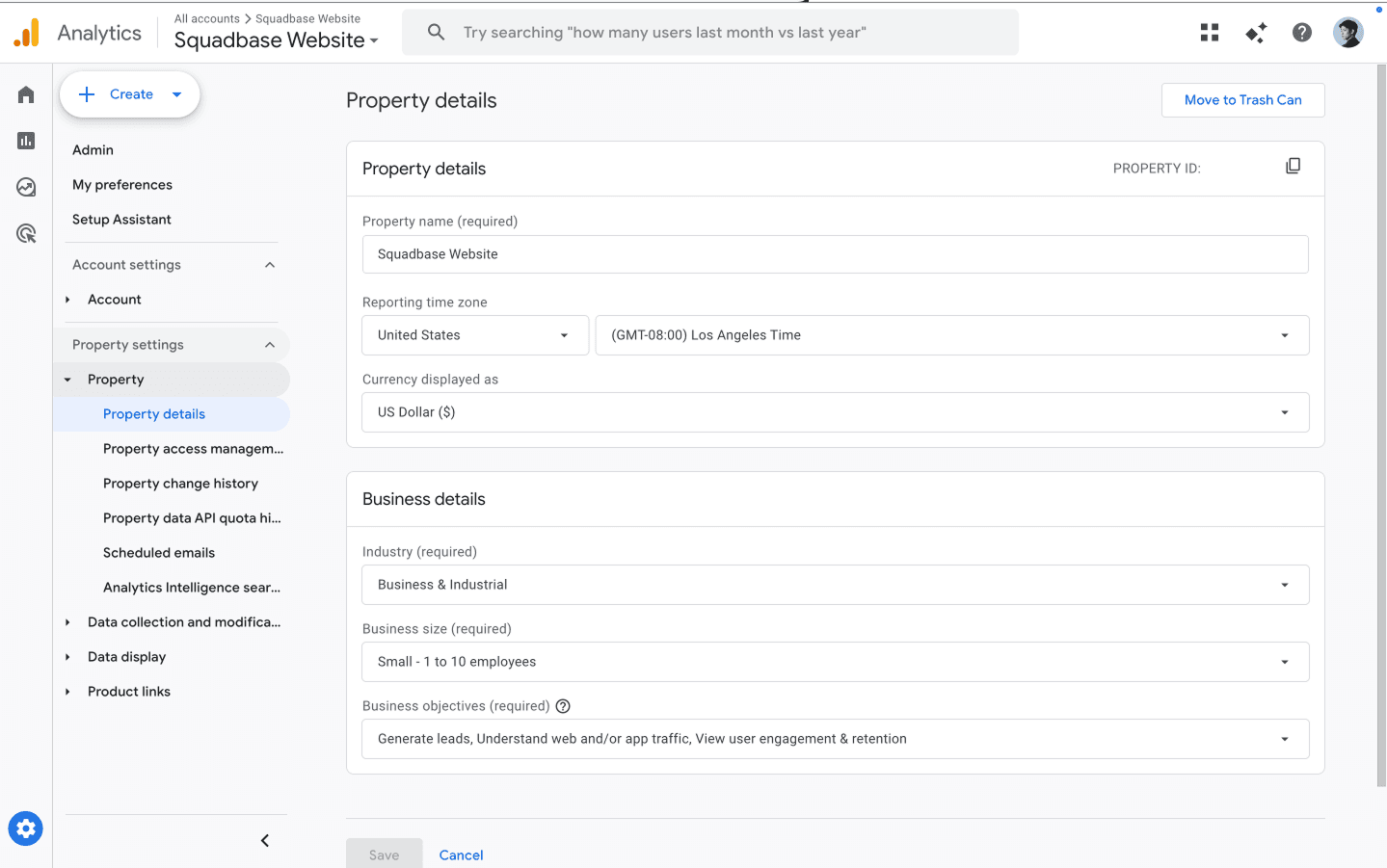Viewport: 1387px width, 868px height.
Task: Select Property change history in the sidebar
Action: pos(180,483)
